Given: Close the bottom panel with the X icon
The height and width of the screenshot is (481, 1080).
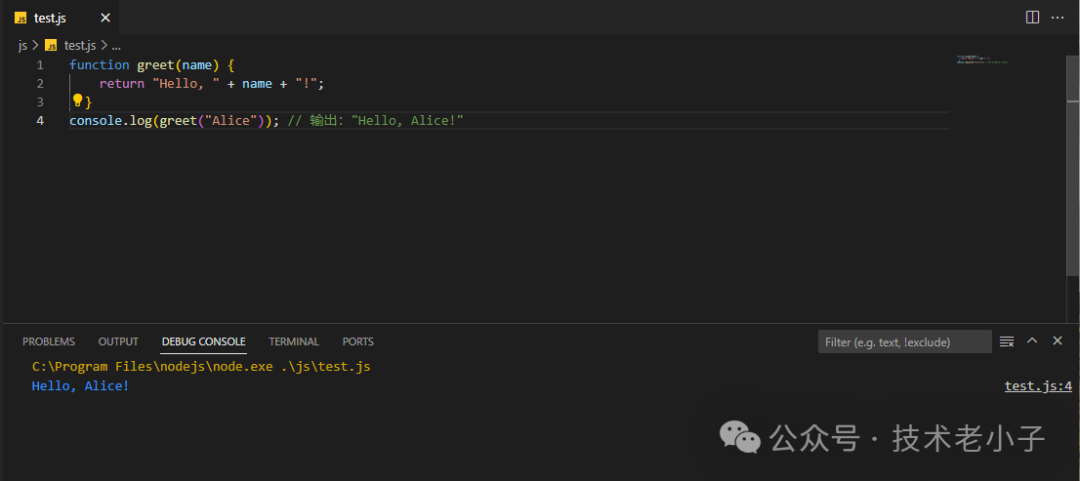Looking at the screenshot, I should [1058, 342].
